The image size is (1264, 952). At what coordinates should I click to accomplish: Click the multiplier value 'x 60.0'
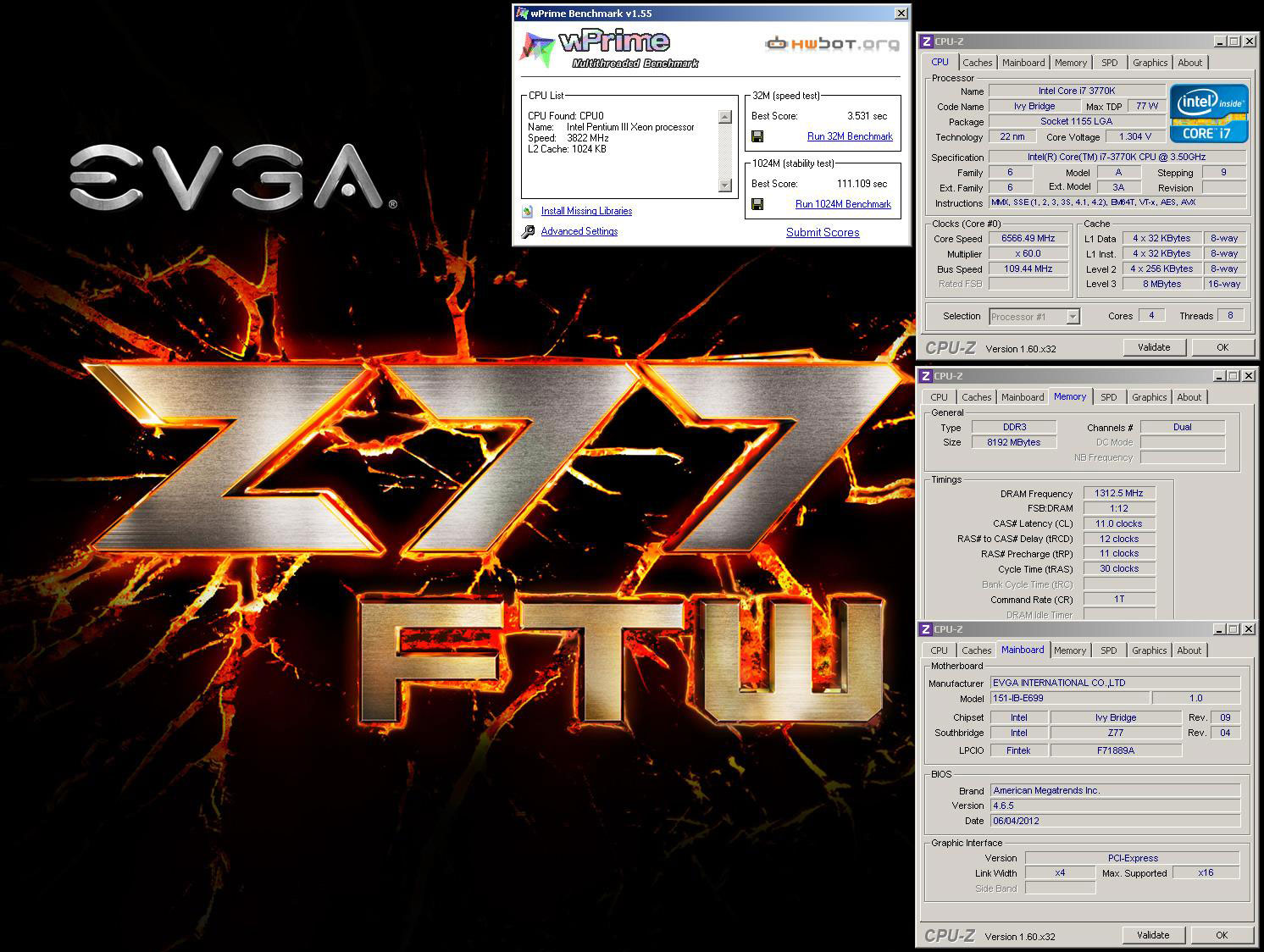(x=1028, y=253)
